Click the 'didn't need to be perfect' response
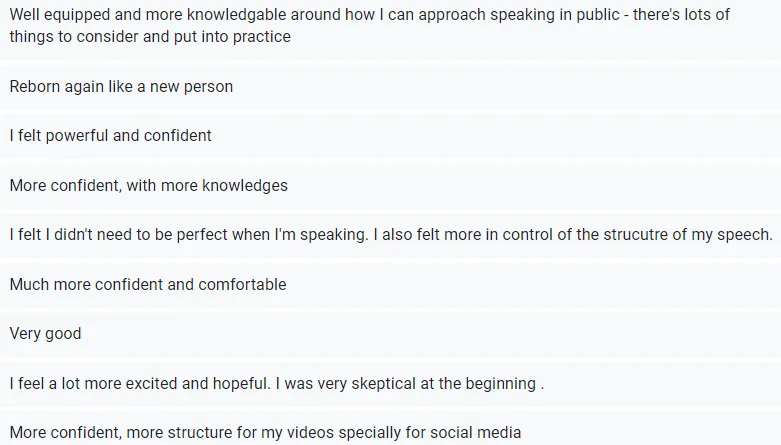 (x=390, y=235)
